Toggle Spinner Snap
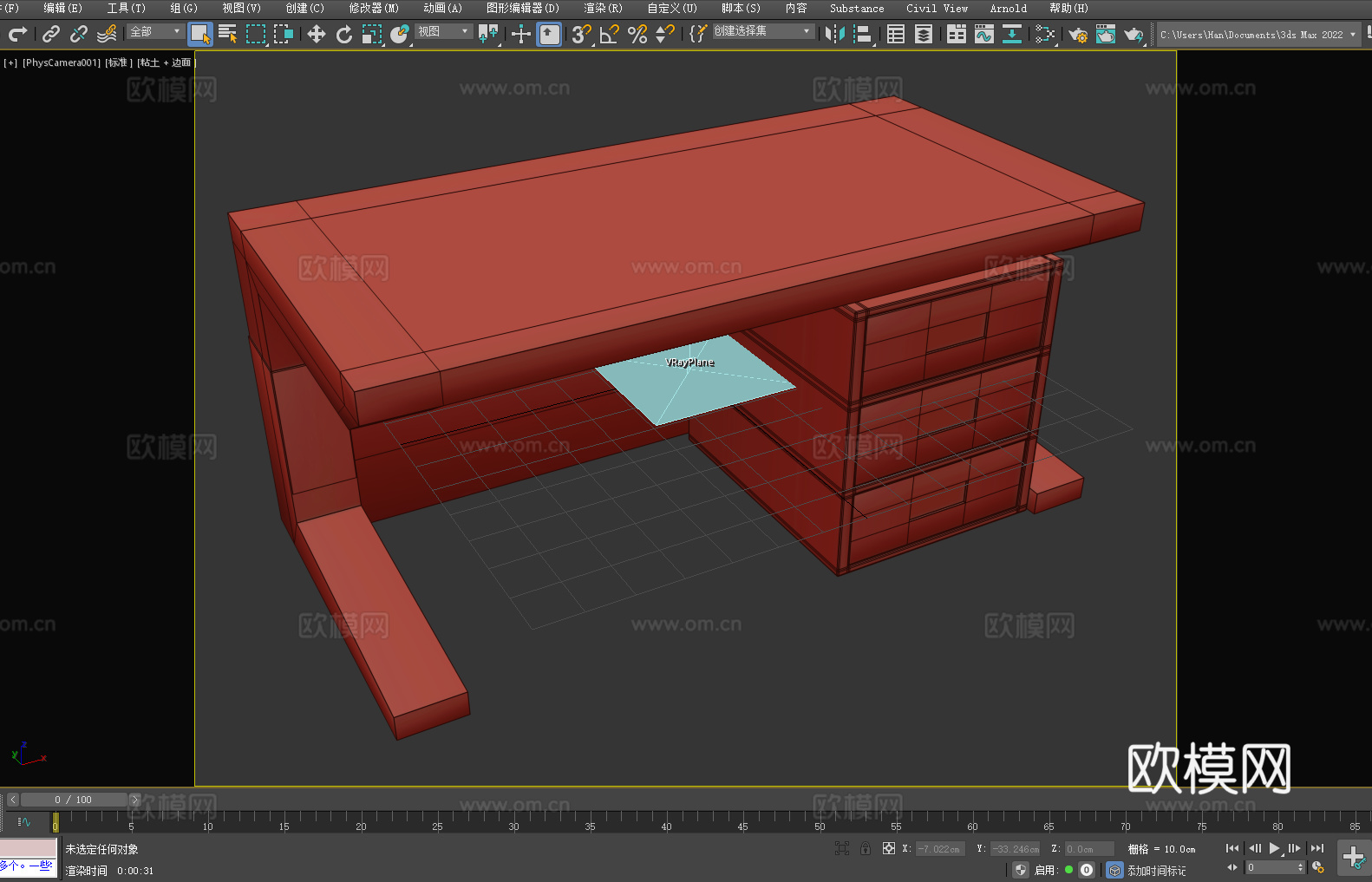The image size is (1372, 882). (x=665, y=34)
